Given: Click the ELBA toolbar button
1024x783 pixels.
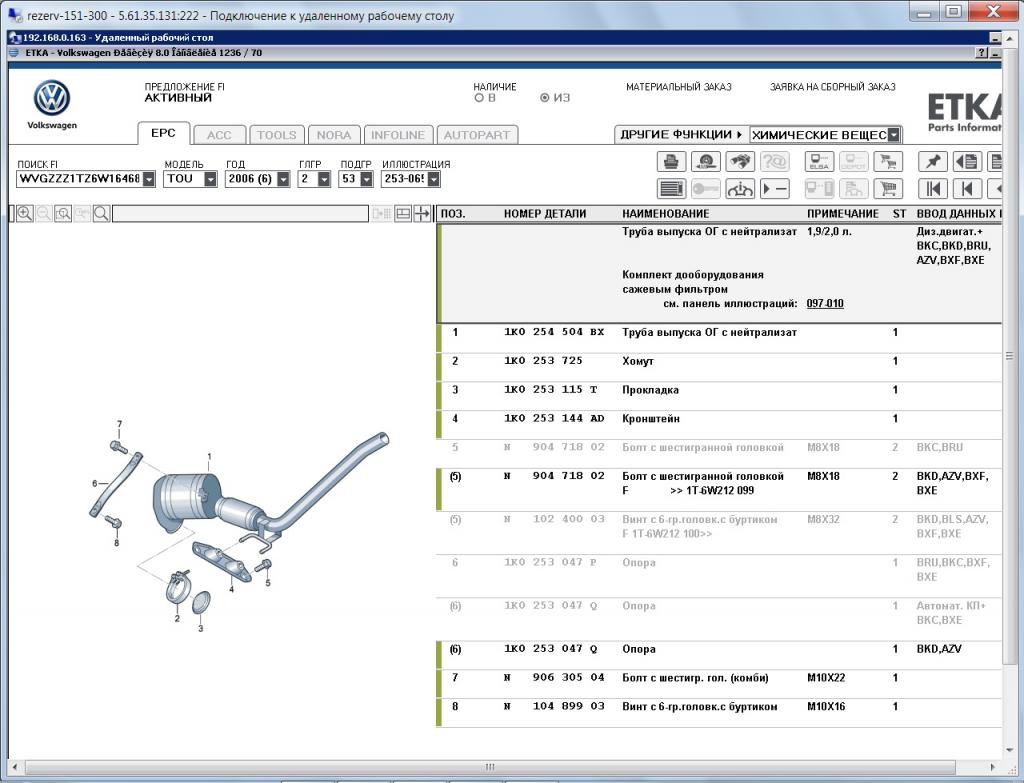Looking at the screenshot, I should pos(819,161).
